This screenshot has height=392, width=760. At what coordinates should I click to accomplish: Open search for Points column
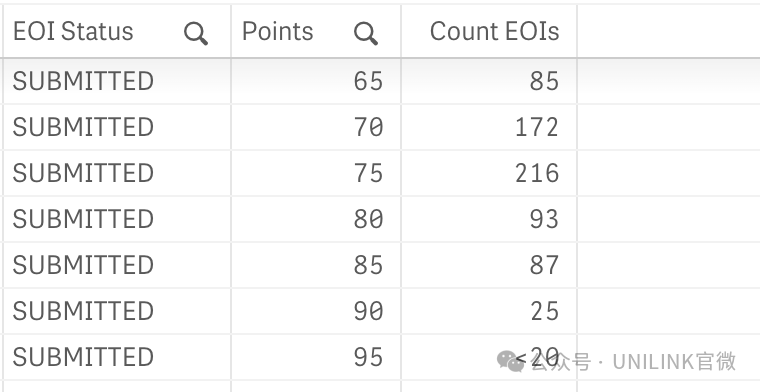365,34
